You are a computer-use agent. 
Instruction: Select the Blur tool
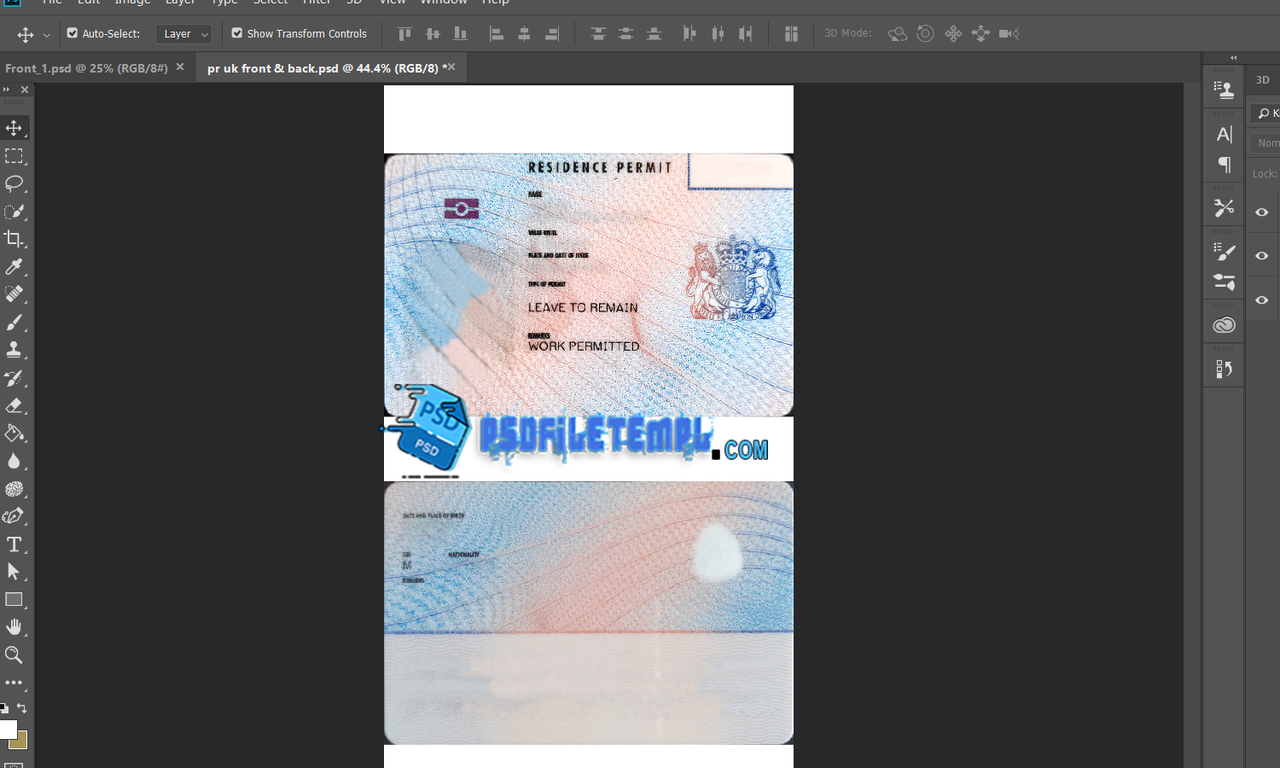(x=14, y=461)
